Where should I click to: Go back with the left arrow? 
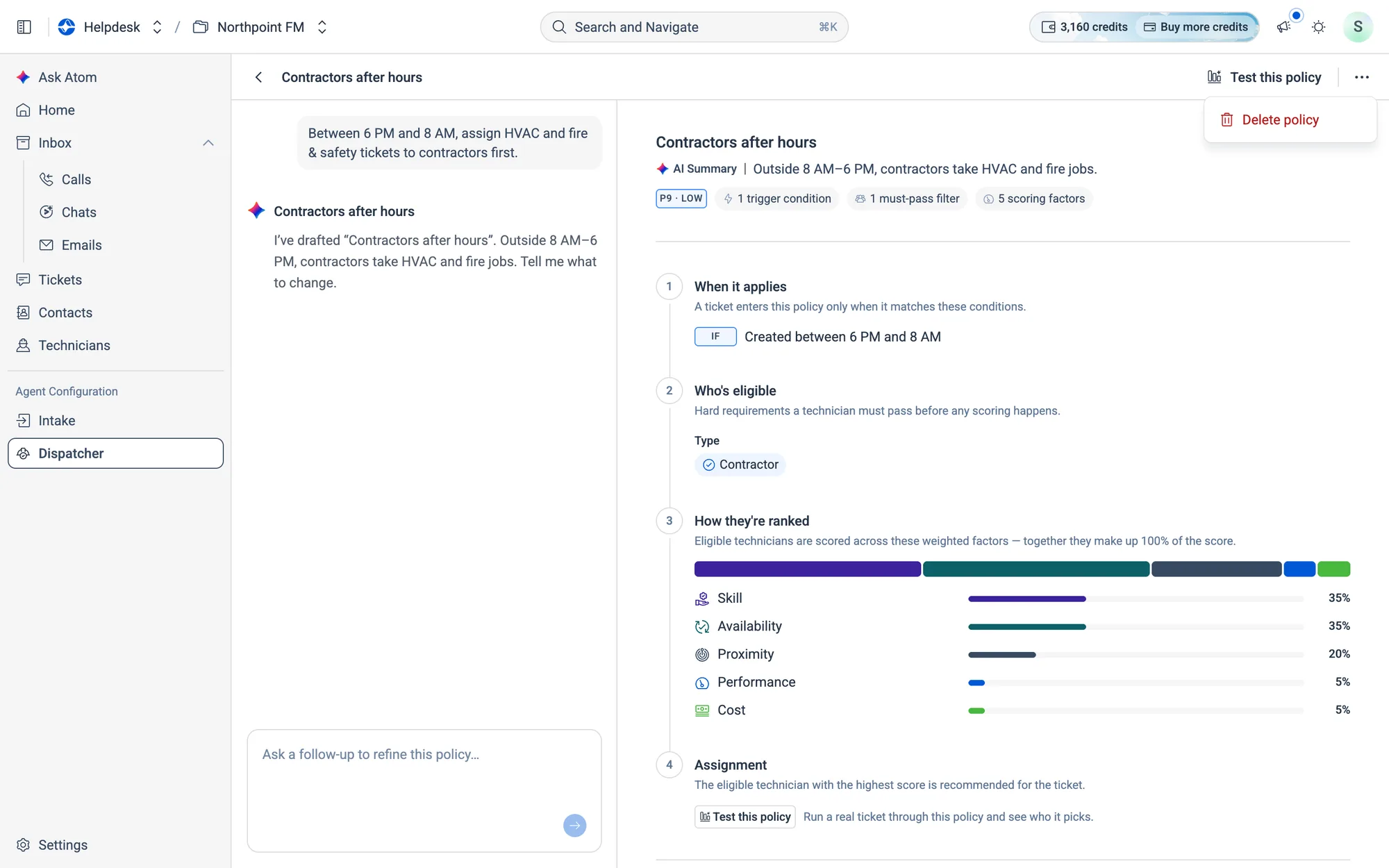pyautogui.click(x=258, y=77)
